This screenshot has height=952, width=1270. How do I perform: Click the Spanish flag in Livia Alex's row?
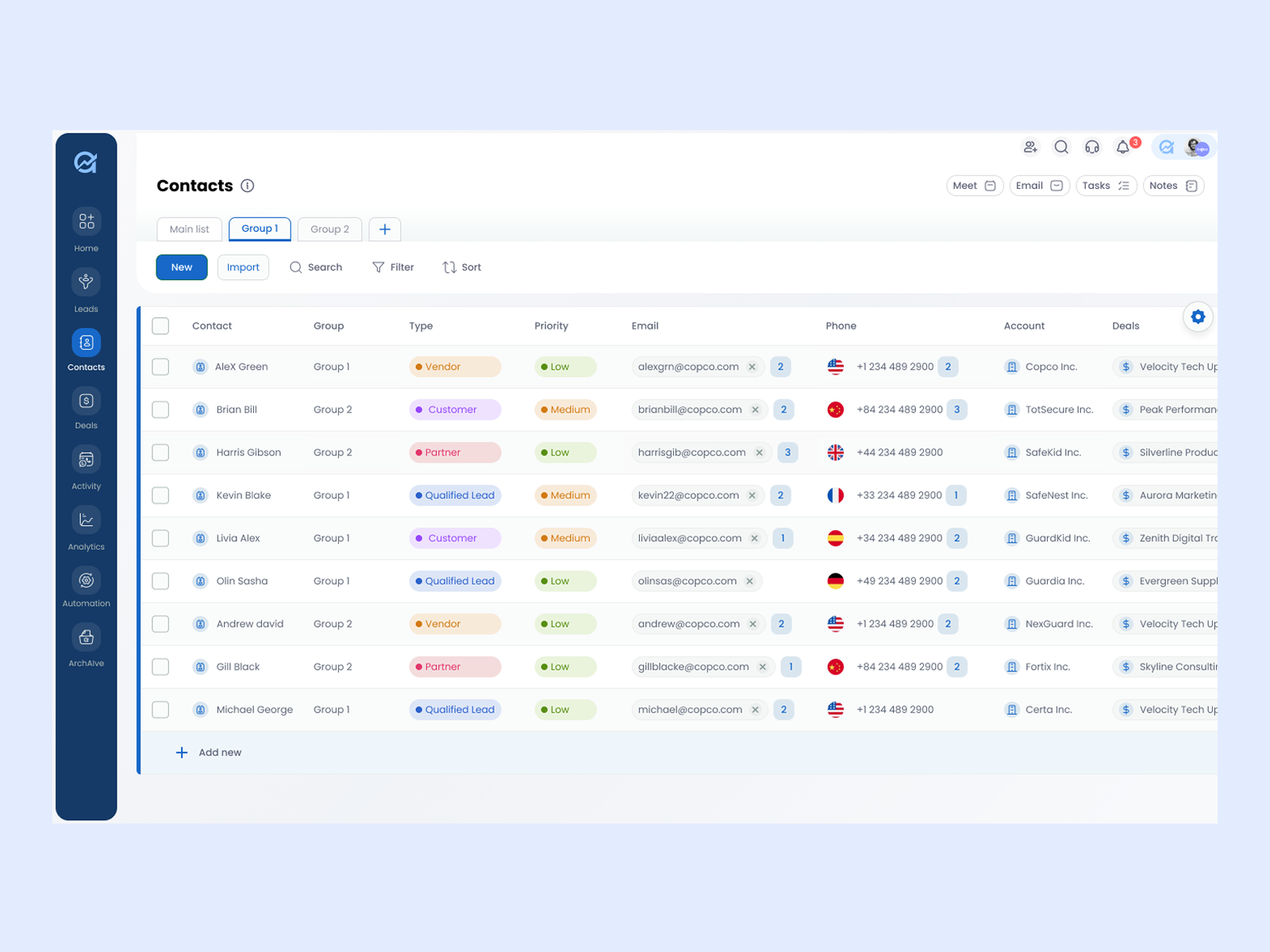click(836, 538)
